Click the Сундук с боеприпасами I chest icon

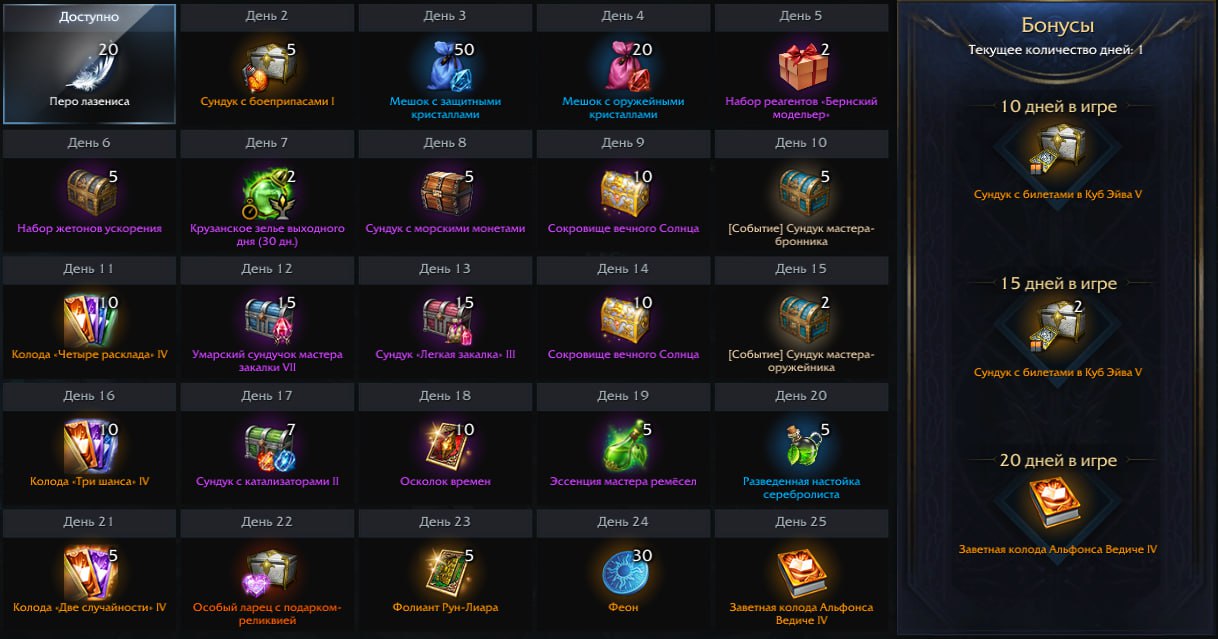tap(266, 67)
